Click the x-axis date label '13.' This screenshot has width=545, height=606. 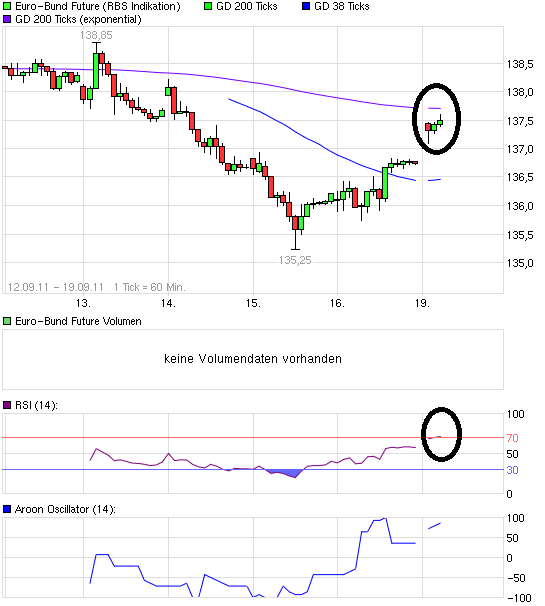point(83,303)
